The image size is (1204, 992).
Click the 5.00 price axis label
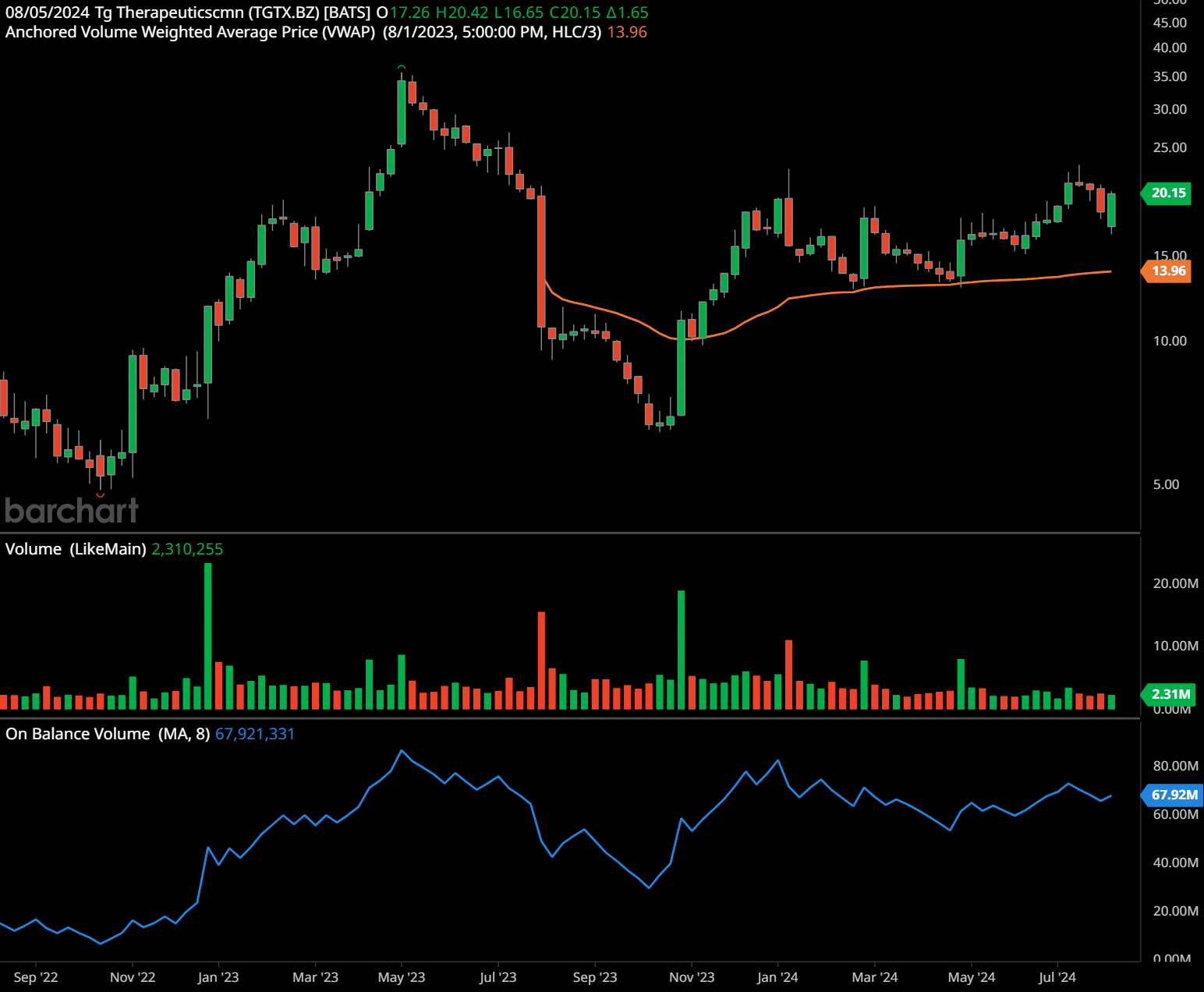pyautogui.click(x=1166, y=484)
